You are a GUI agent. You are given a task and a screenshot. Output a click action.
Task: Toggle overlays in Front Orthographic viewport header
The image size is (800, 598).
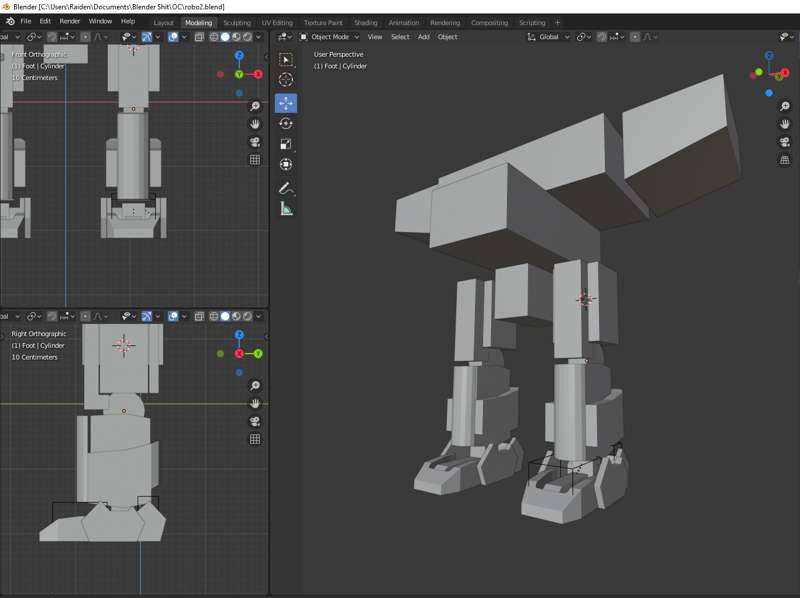pyautogui.click(x=173, y=37)
